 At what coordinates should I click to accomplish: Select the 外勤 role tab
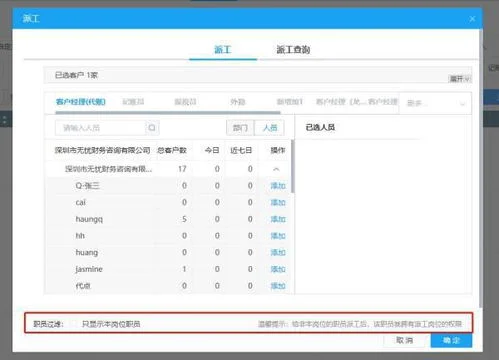pyautogui.click(x=238, y=102)
